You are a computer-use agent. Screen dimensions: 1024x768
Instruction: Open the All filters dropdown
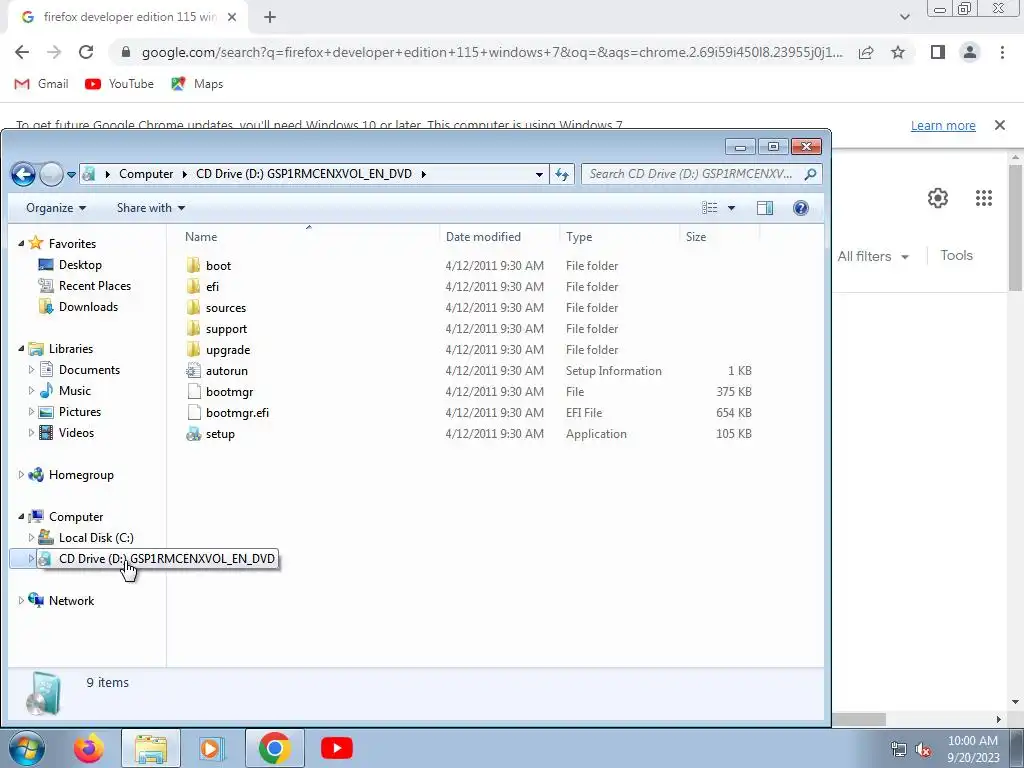873,256
